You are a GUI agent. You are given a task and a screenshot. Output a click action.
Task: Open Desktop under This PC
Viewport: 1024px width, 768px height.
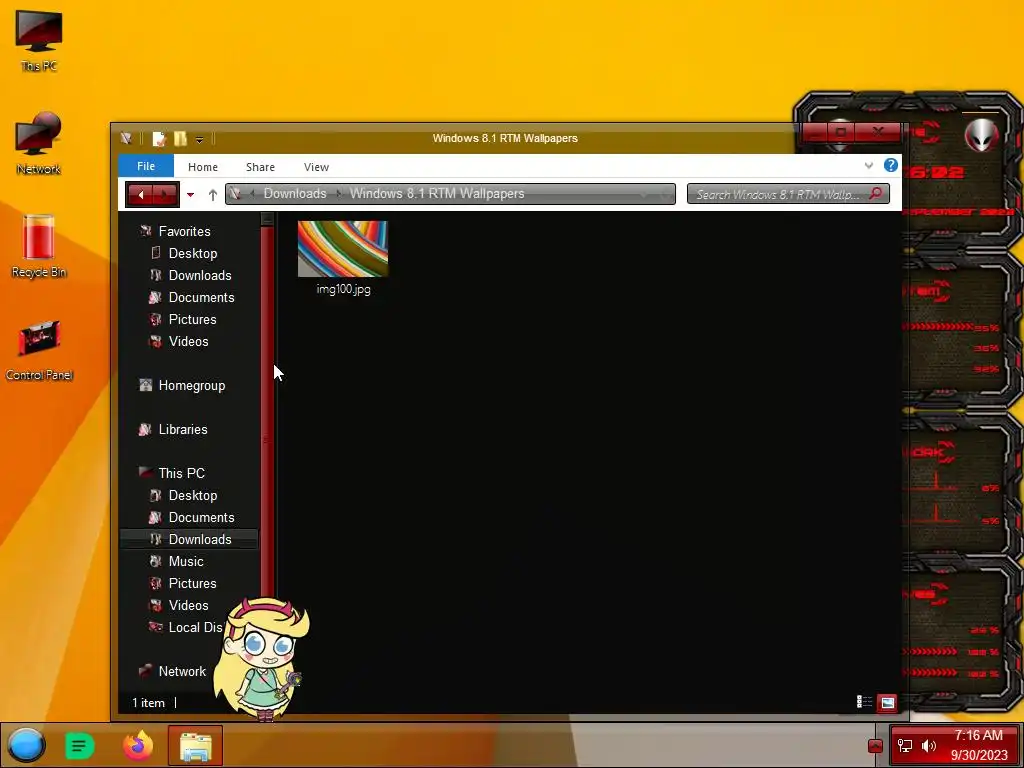click(x=193, y=495)
